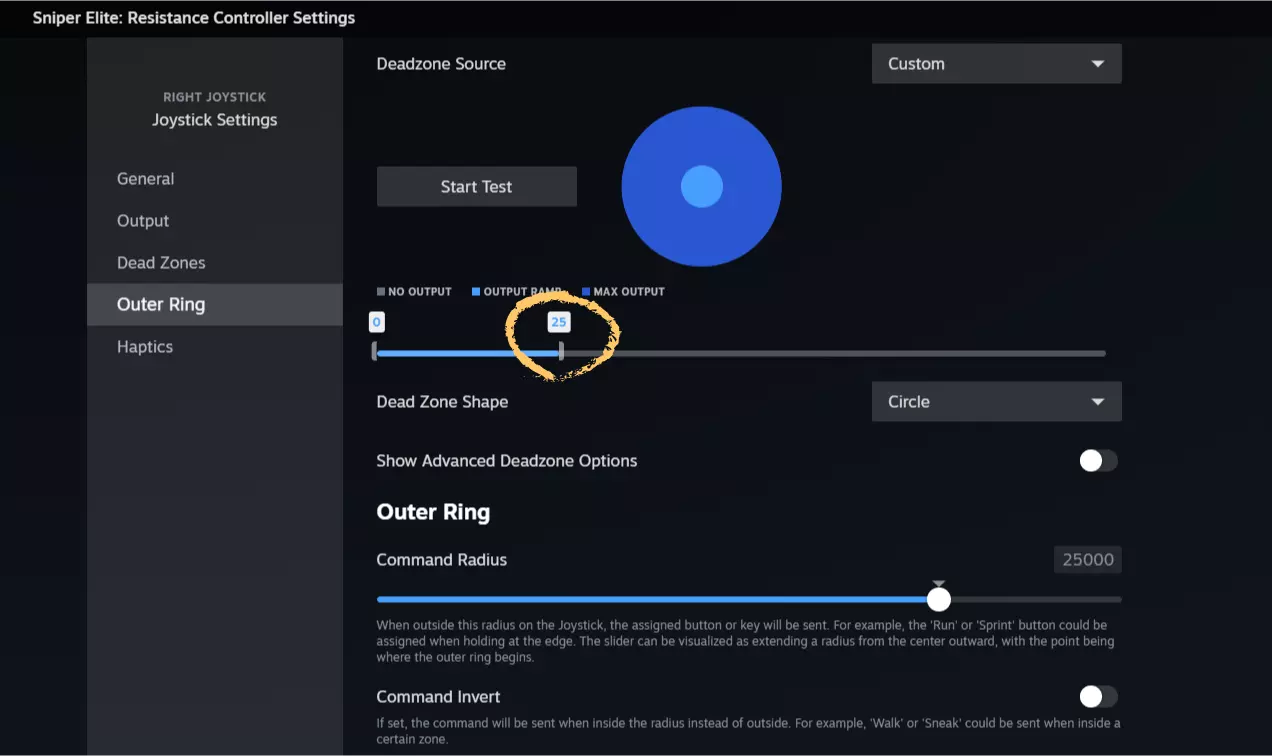
Task: Click the Joystick Settings sidebar title
Action: (x=214, y=120)
